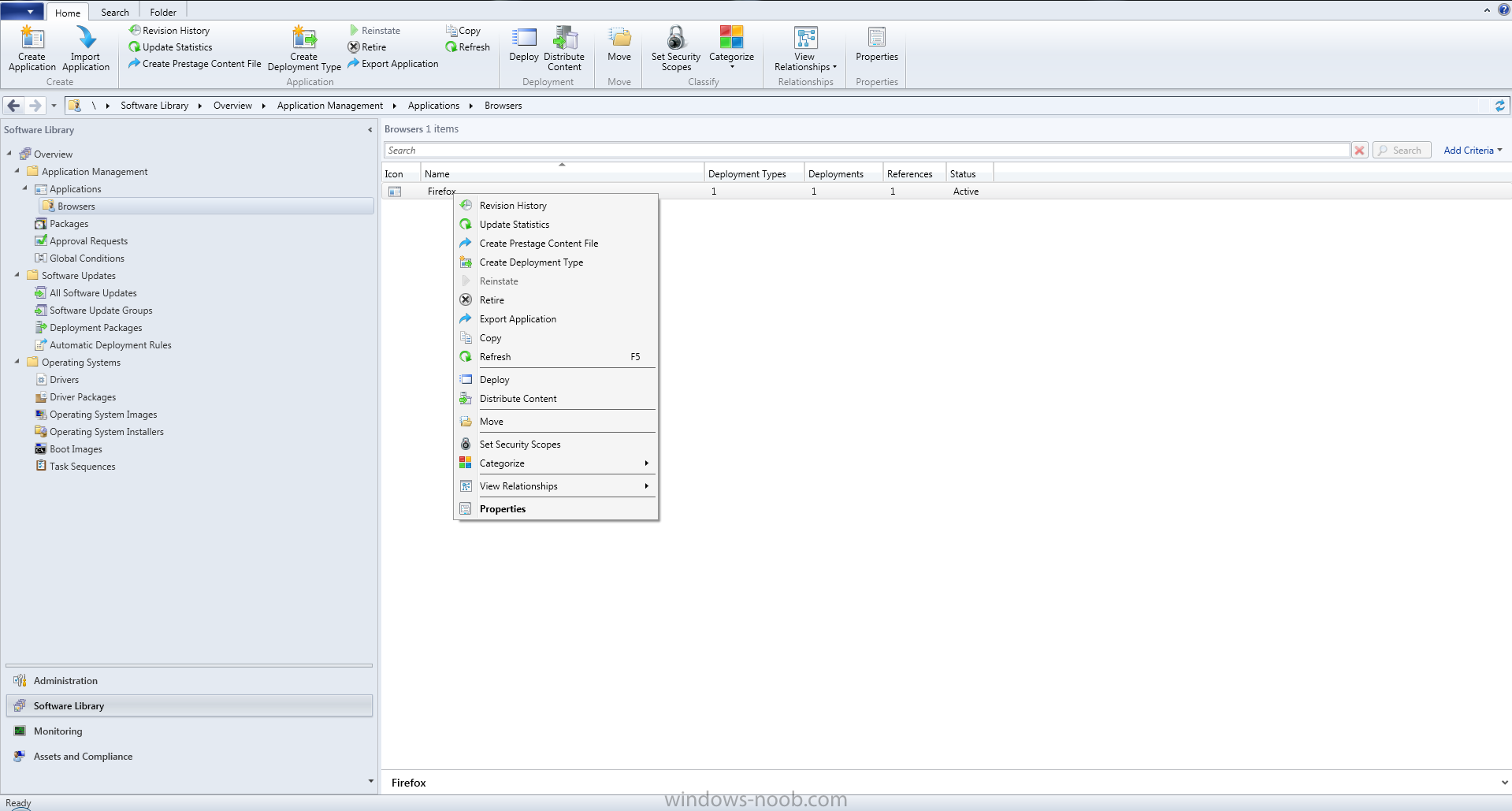
Task: Choose Update Statistics from the context menu
Action: (x=556, y=224)
